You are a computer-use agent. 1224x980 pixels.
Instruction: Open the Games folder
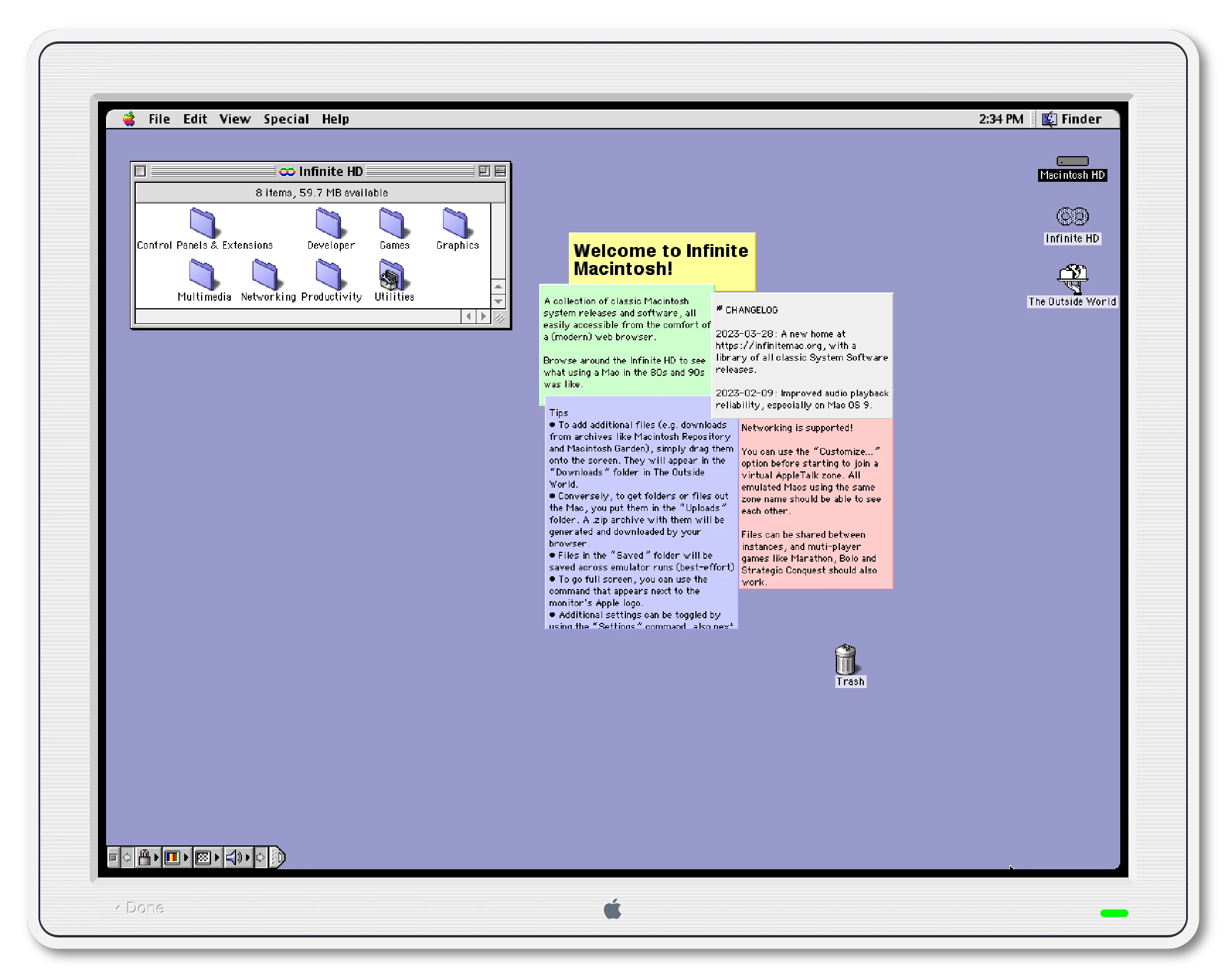pyautogui.click(x=392, y=224)
